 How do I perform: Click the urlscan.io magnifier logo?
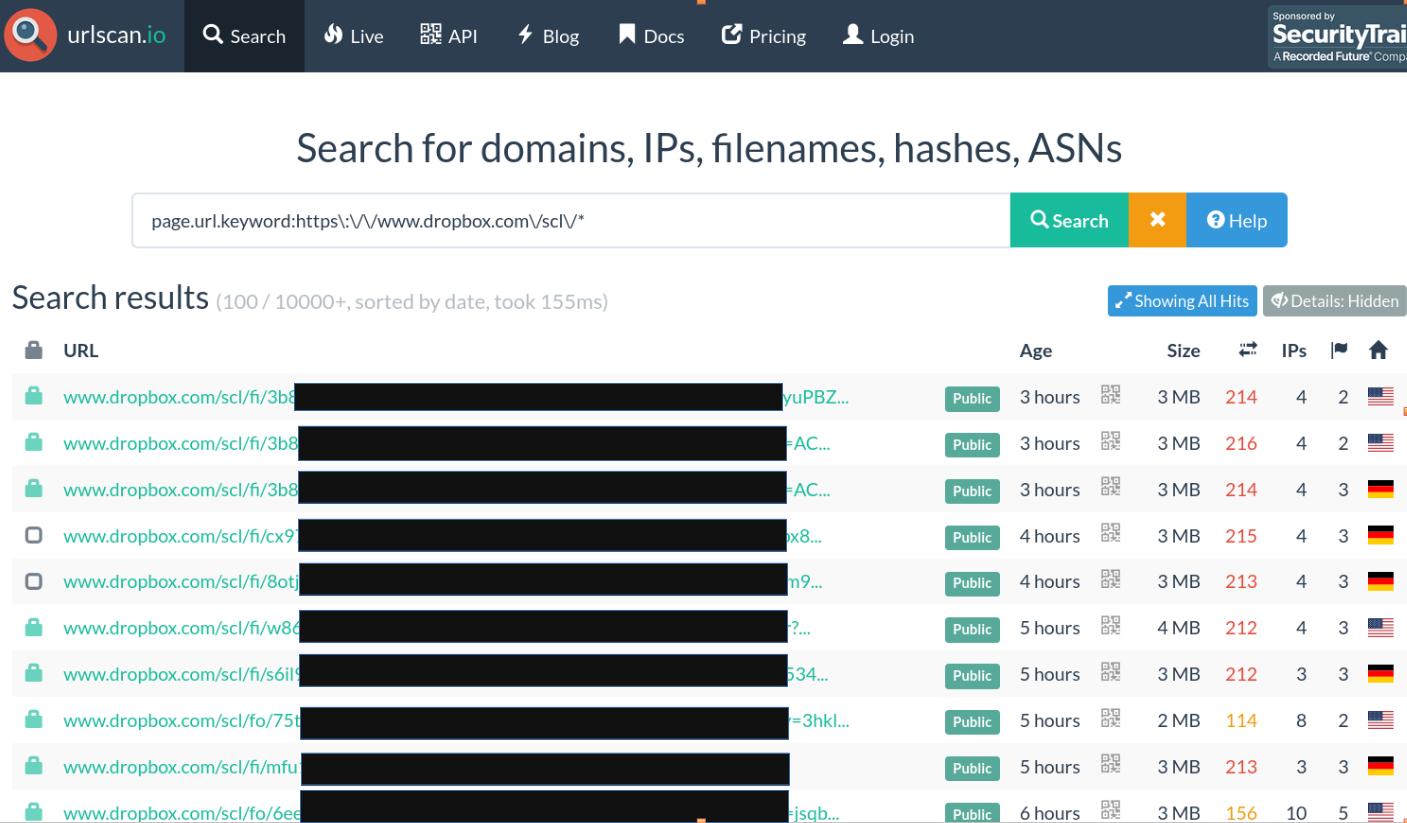pos(31,35)
